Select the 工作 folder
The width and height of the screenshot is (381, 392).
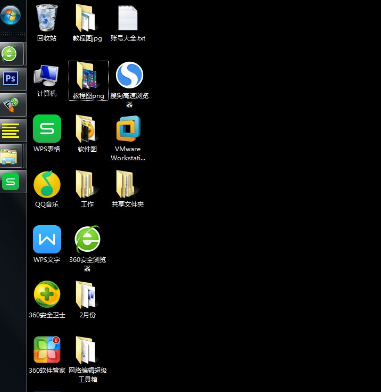87,189
